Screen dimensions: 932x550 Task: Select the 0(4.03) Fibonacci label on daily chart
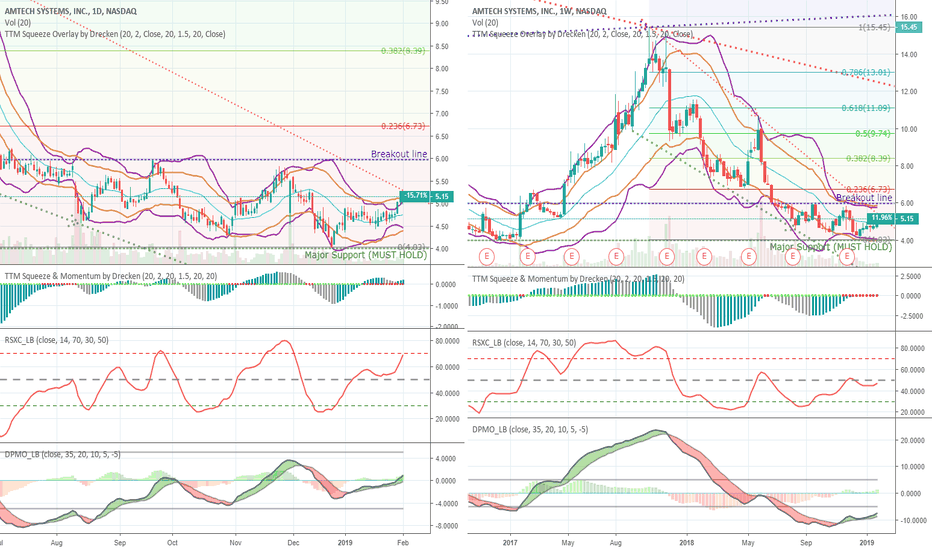[411, 247]
